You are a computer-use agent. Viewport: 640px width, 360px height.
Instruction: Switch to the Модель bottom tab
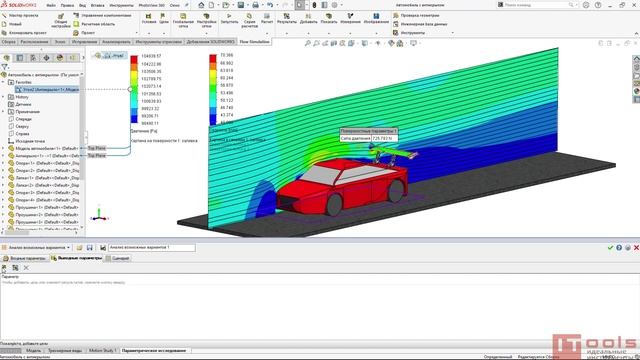[x=33, y=351]
